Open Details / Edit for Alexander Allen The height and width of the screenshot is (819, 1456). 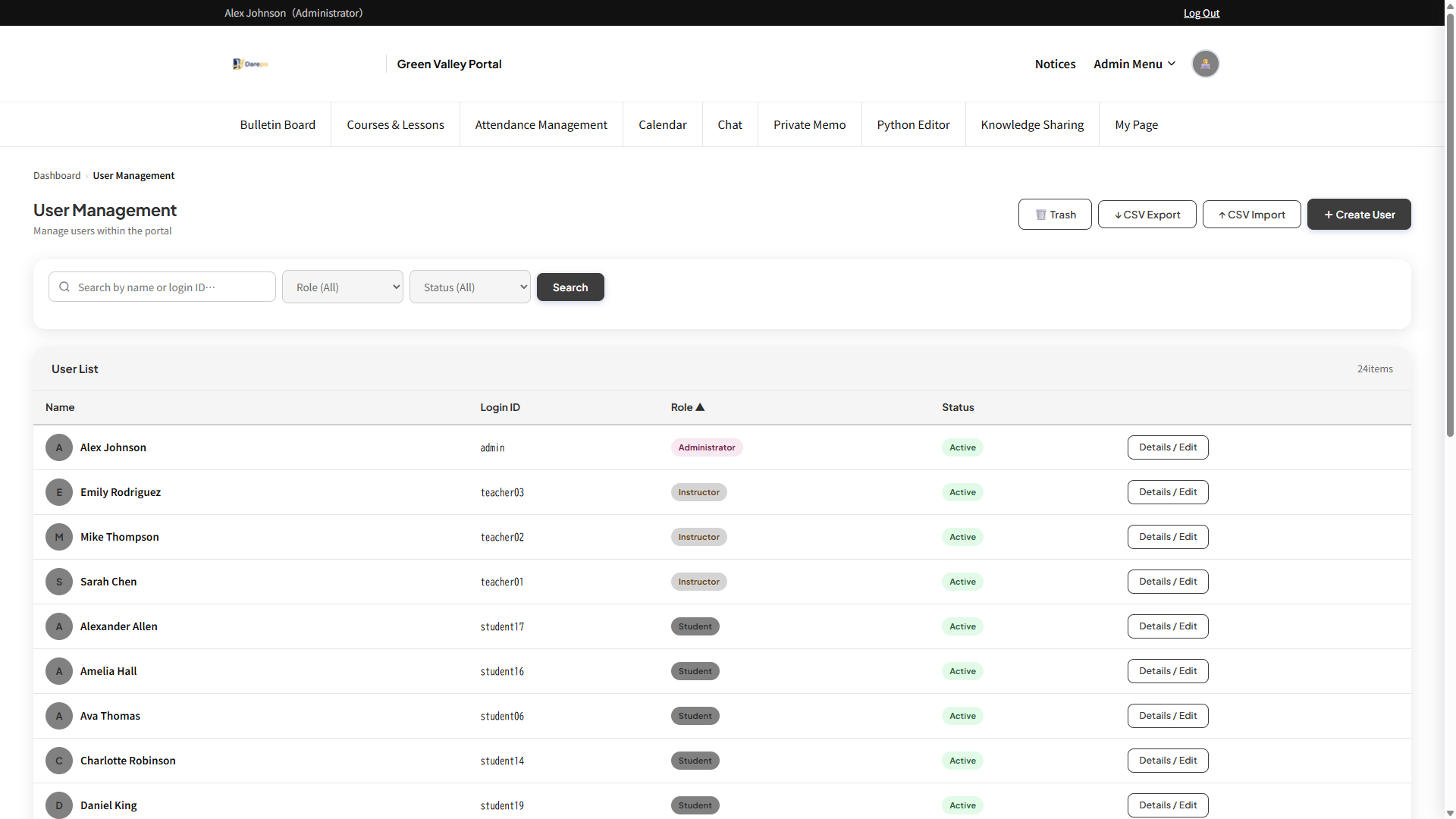pyautogui.click(x=1168, y=626)
